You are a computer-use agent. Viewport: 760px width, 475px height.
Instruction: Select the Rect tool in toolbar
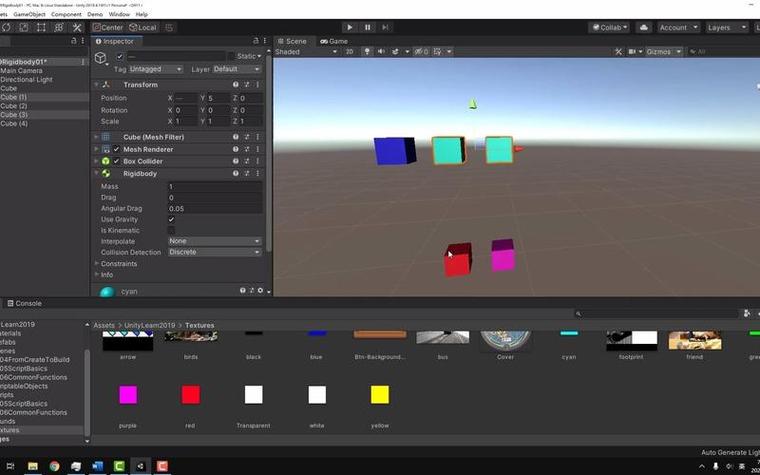42,28
